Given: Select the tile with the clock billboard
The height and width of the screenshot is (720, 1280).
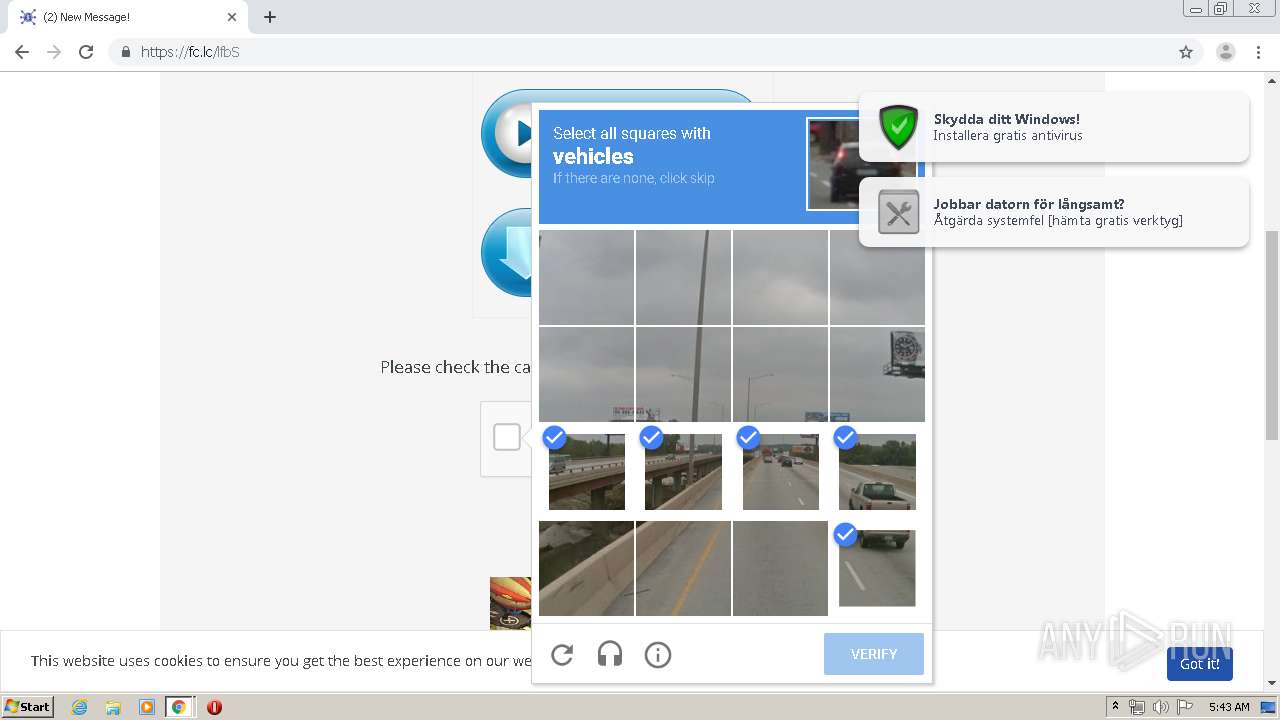Looking at the screenshot, I should 877,374.
